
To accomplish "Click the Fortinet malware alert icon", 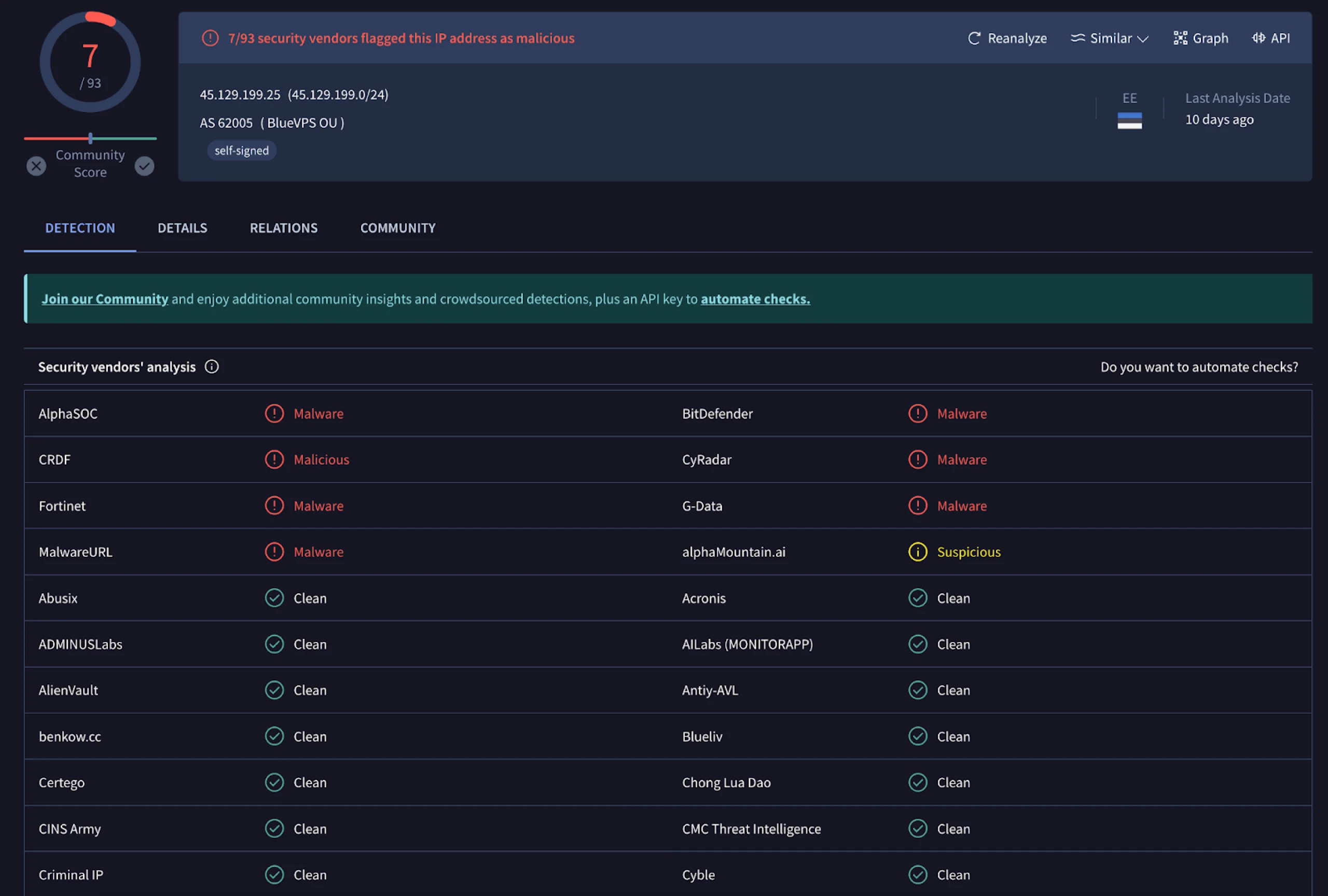I will pyautogui.click(x=274, y=506).
